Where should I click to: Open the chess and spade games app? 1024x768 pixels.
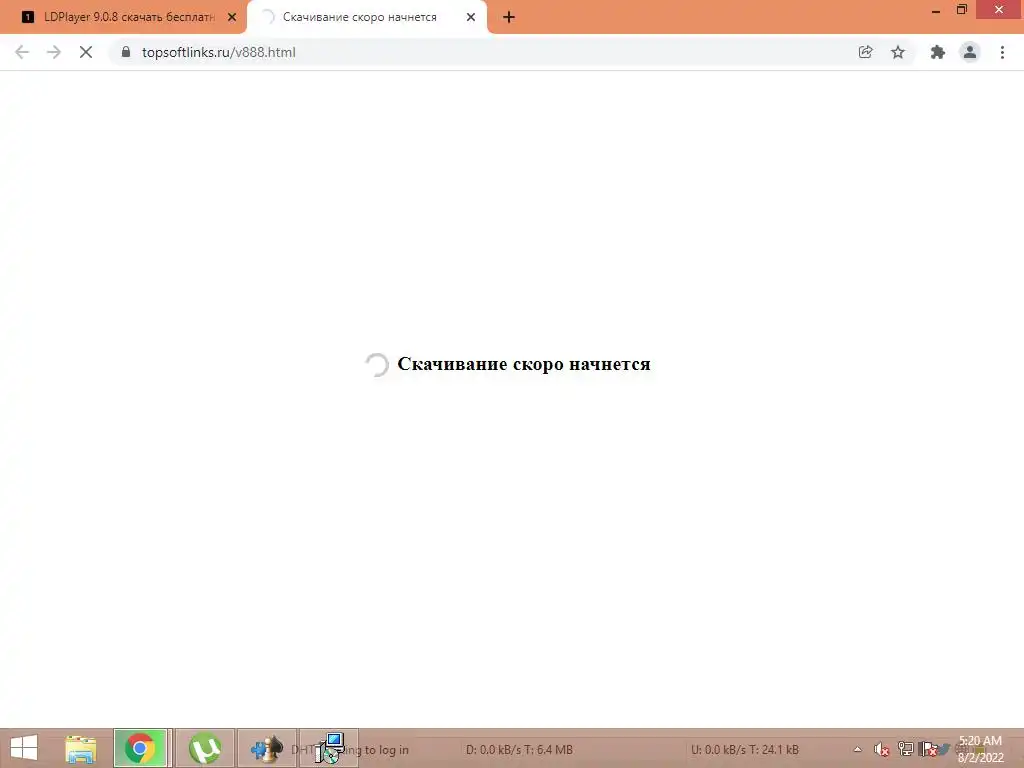coord(266,748)
